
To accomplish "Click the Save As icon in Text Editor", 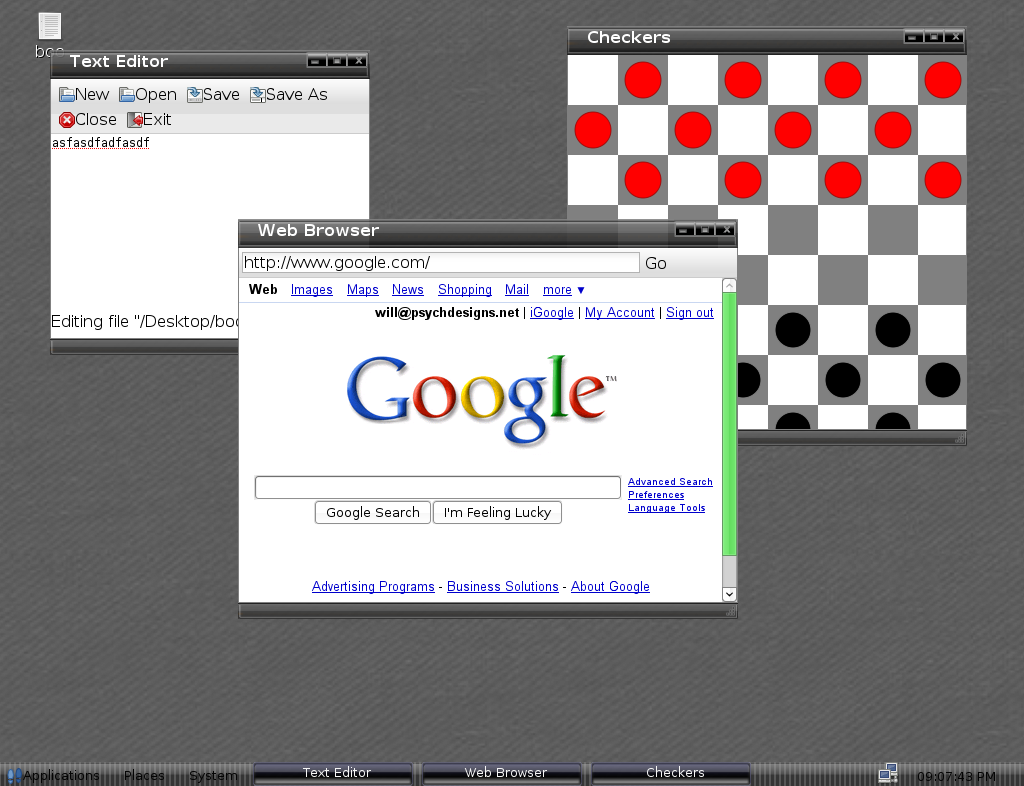I will 257,95.
